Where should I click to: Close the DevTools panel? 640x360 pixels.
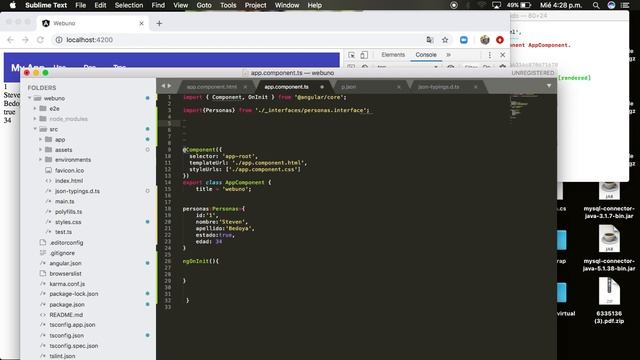[503, 55]
